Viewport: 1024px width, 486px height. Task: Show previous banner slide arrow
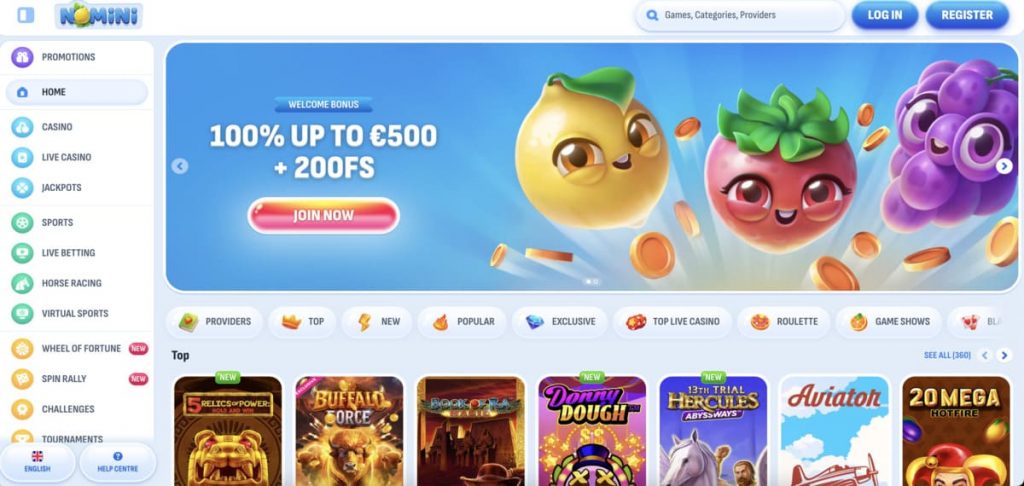[180, 167]
